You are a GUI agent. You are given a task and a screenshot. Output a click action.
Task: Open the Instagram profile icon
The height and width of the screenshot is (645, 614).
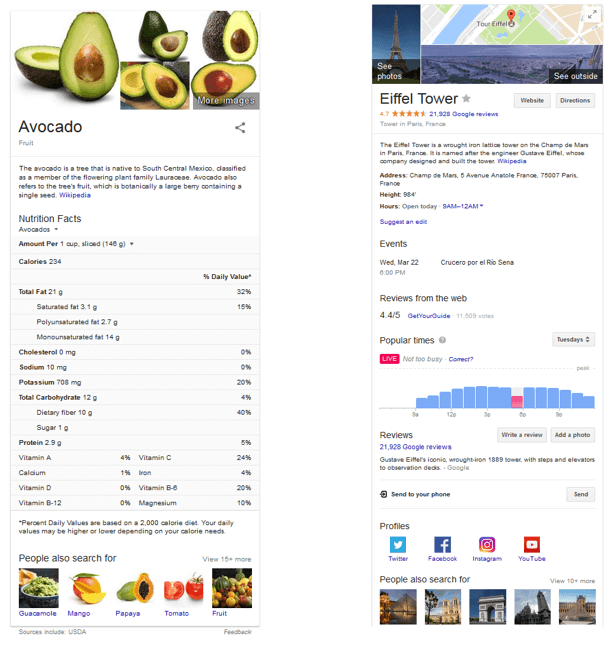(487, 545)
